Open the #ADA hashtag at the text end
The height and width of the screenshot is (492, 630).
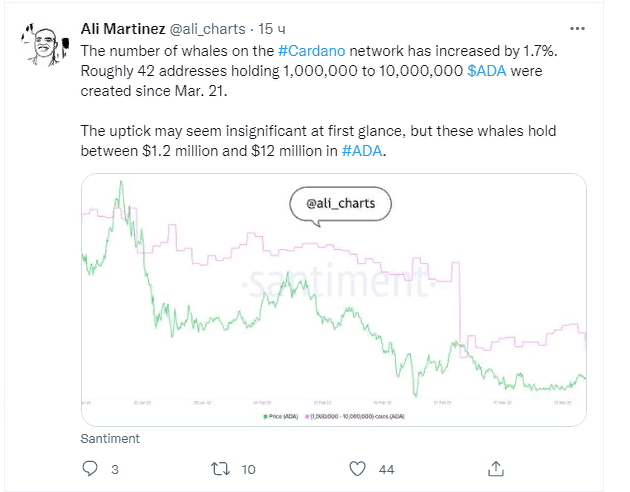tap(360, 151)
